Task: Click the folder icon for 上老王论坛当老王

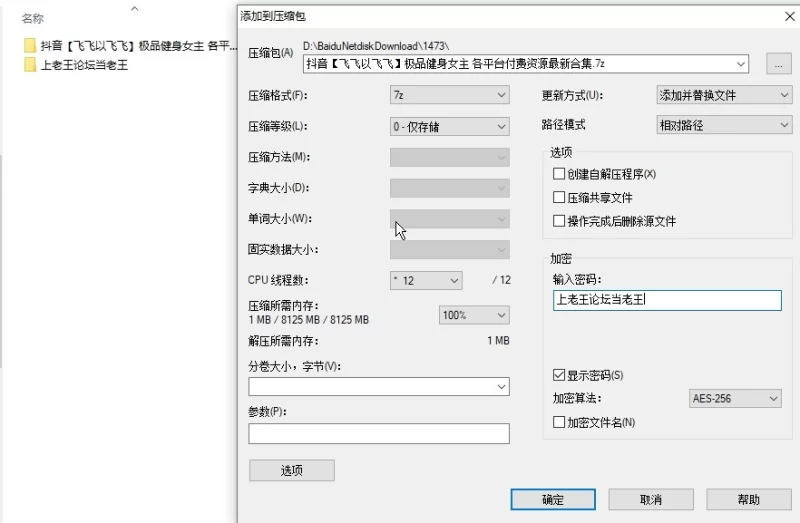Action: [30, 65]
